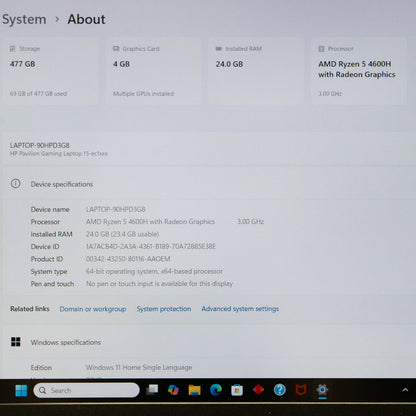
Task: Collapse the Device specifications section
Action: tap(208, 184)
